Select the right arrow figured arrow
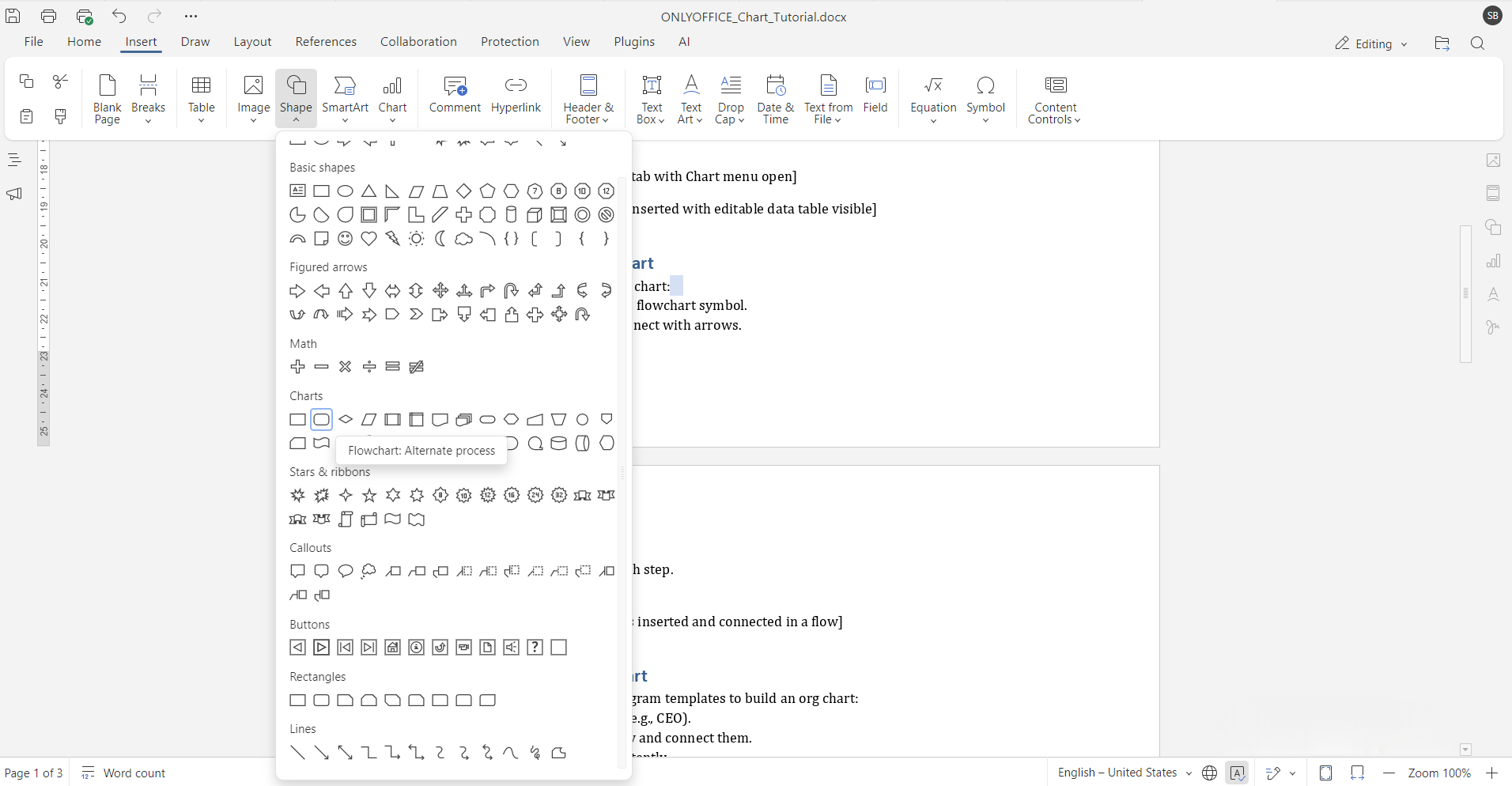Screen dimensions: 1512x786 (297, 291)
